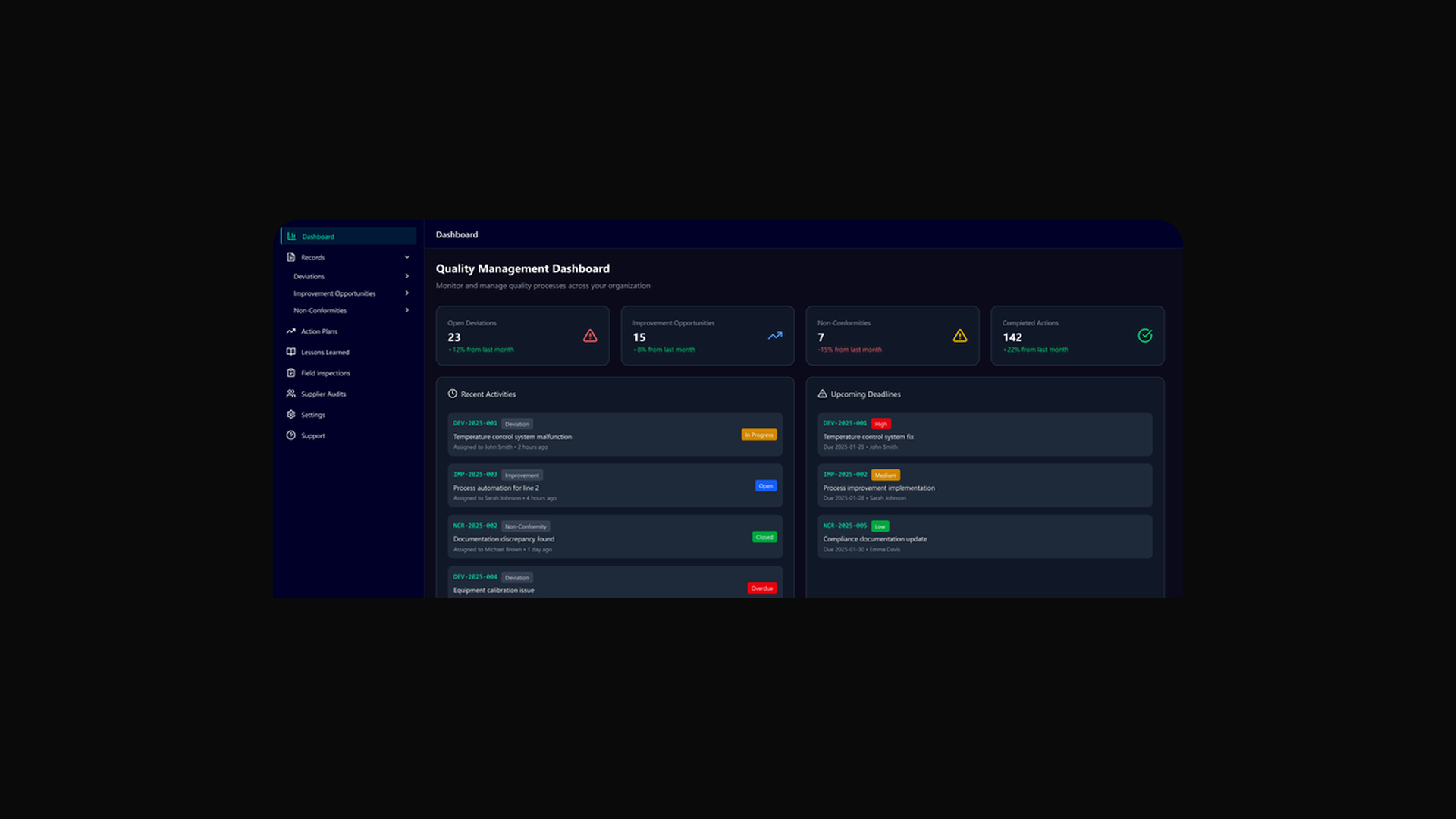Click the trending arrow in Improvement Opportunities card

[775, 336]
